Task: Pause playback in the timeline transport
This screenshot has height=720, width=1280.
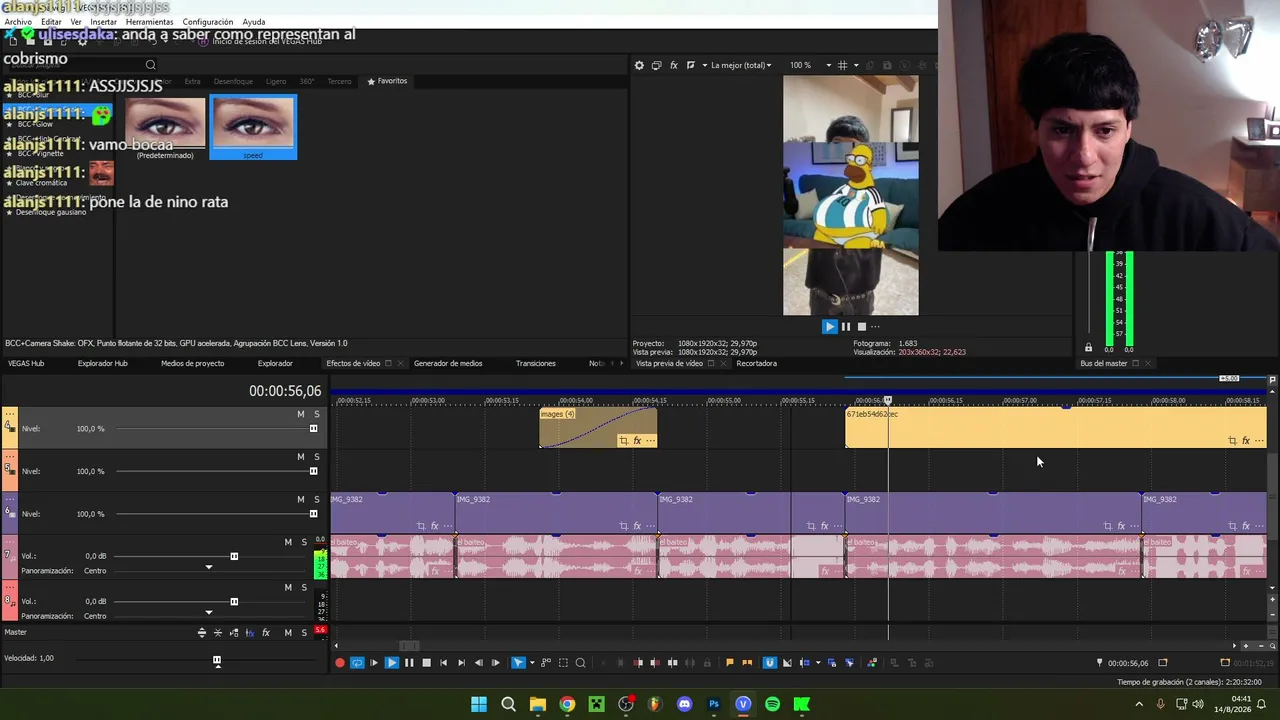Action: click(x=409, y=662)
